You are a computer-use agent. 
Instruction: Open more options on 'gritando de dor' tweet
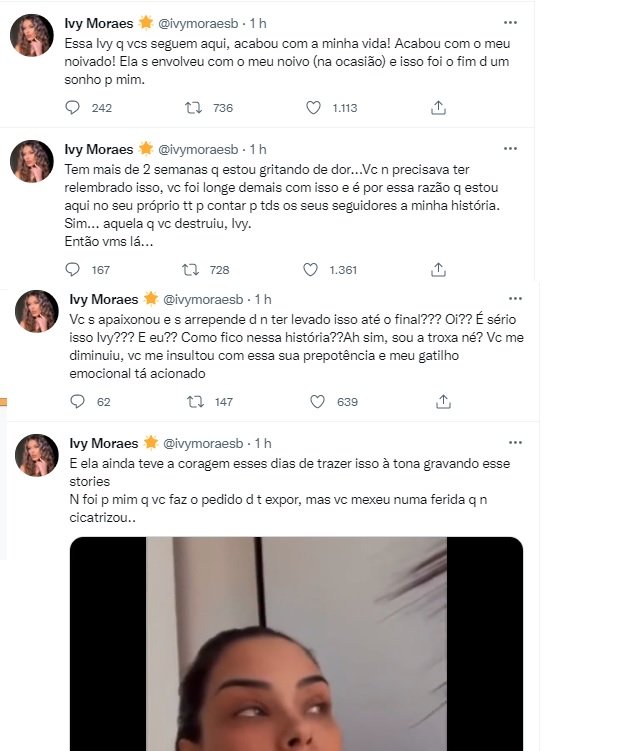click(x=511, y=148)
